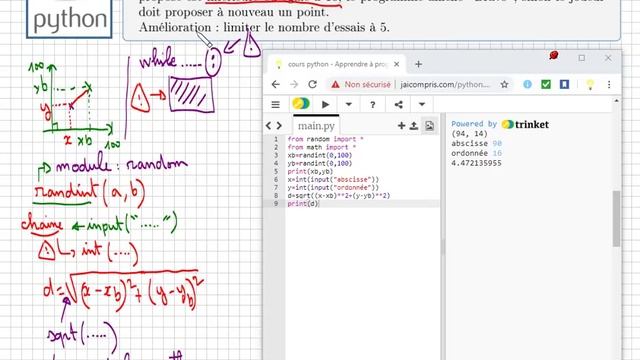Click the trinket share icon
Screen dimensions: 640x360
(x=398, y=105)
